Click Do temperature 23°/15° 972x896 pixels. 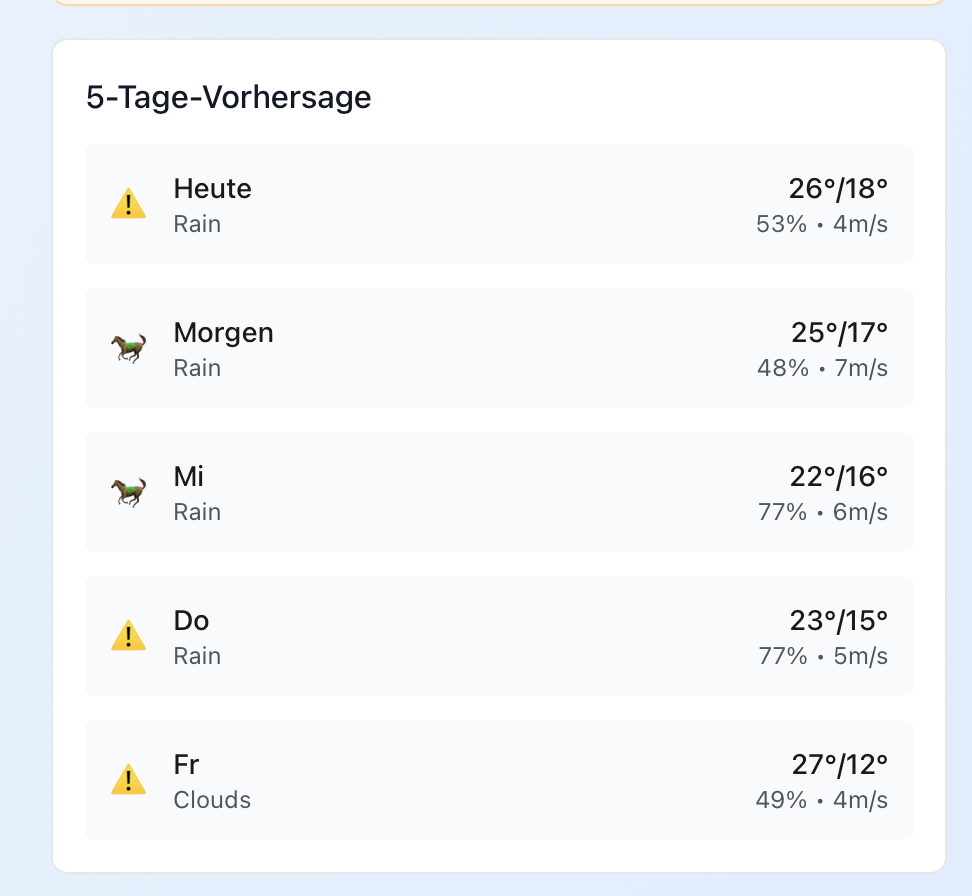coord(838,620)
